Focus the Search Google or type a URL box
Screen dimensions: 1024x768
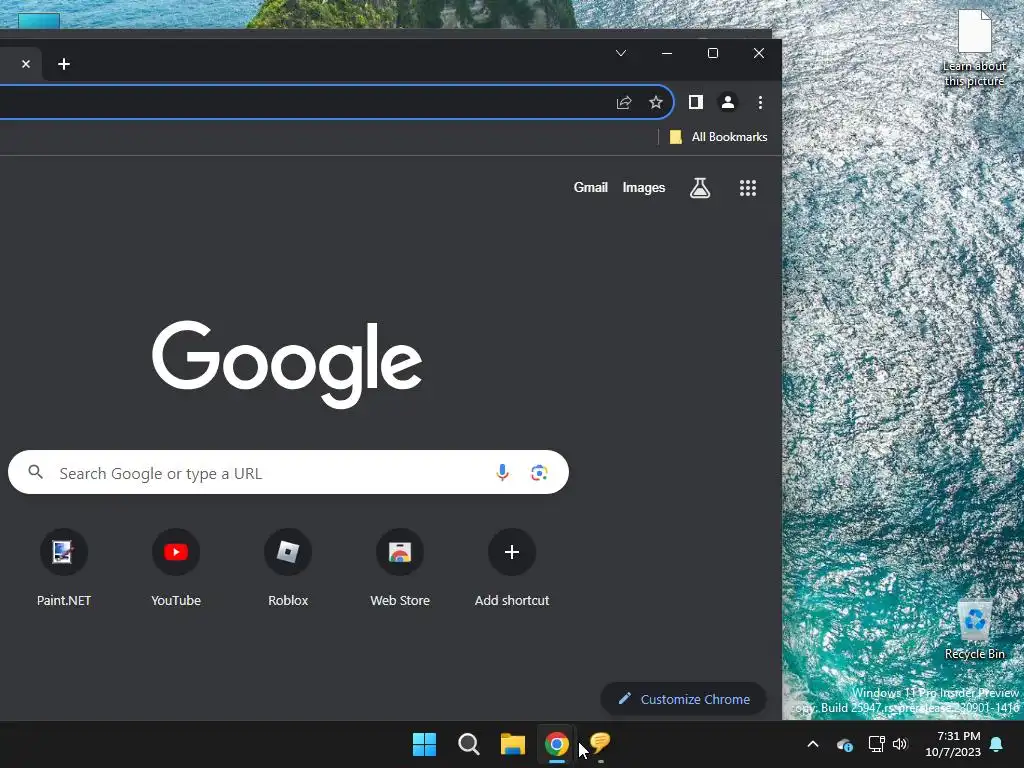[x=288, y=472]
